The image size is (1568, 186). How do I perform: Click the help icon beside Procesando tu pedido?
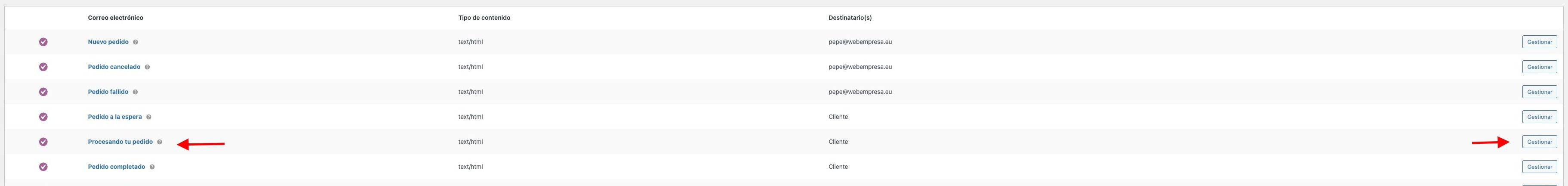coord(160,142)
